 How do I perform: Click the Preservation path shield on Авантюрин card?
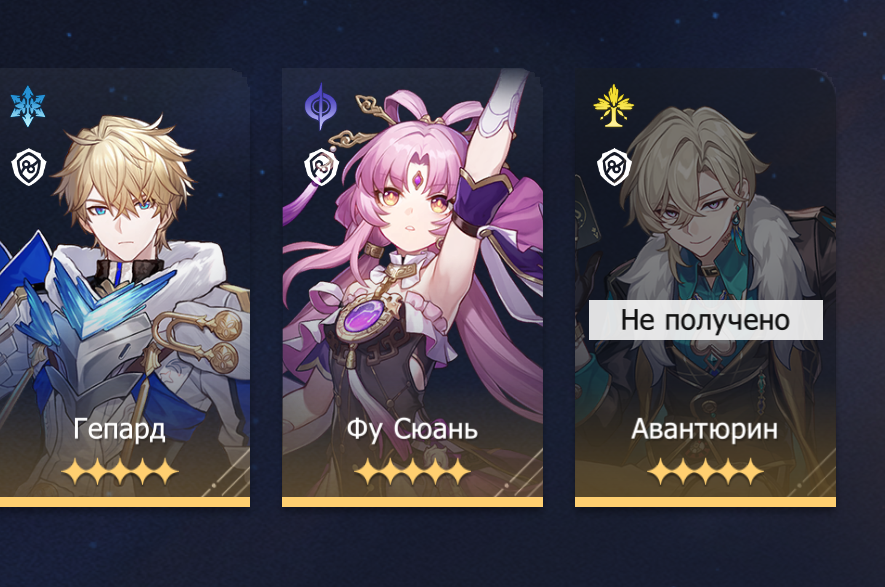(x=614, y=167)
